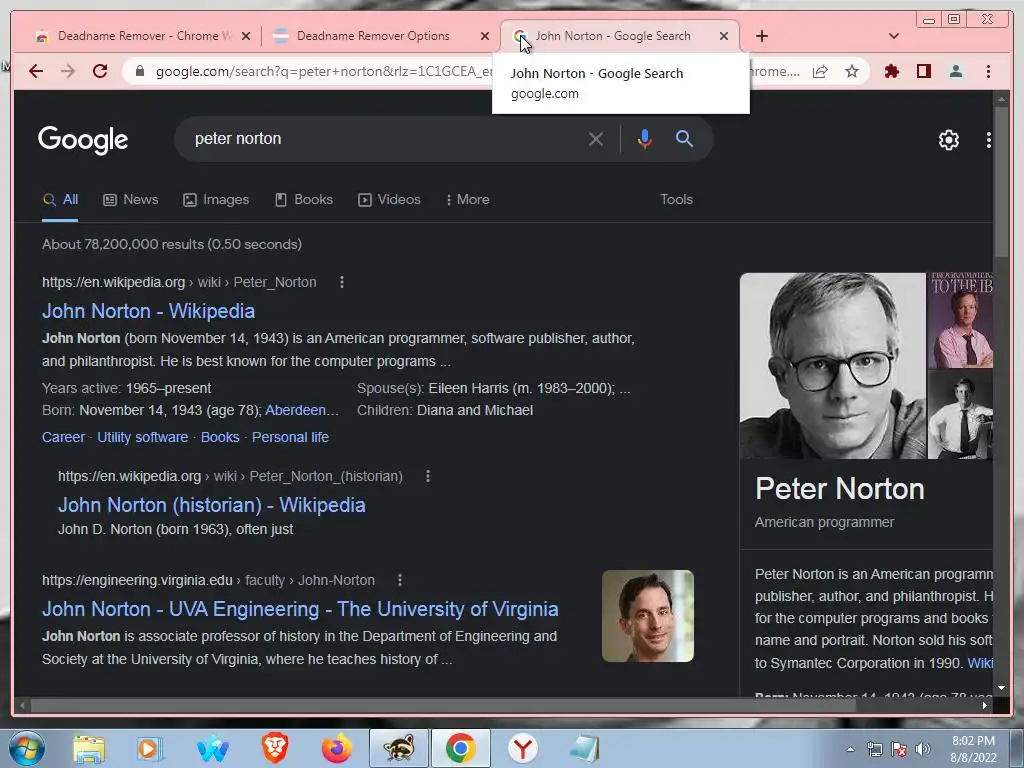Show hidden system tray icons
This screenshot has height=768, width=1024.
(850, 749)
